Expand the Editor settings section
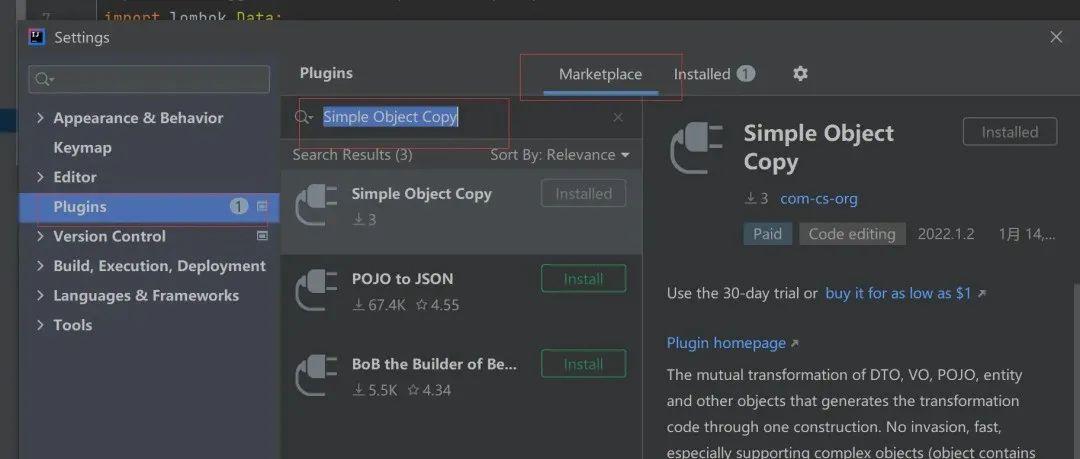Image resolution: width=1080 pixels, height=459 pixels. [x=41, y=177]
